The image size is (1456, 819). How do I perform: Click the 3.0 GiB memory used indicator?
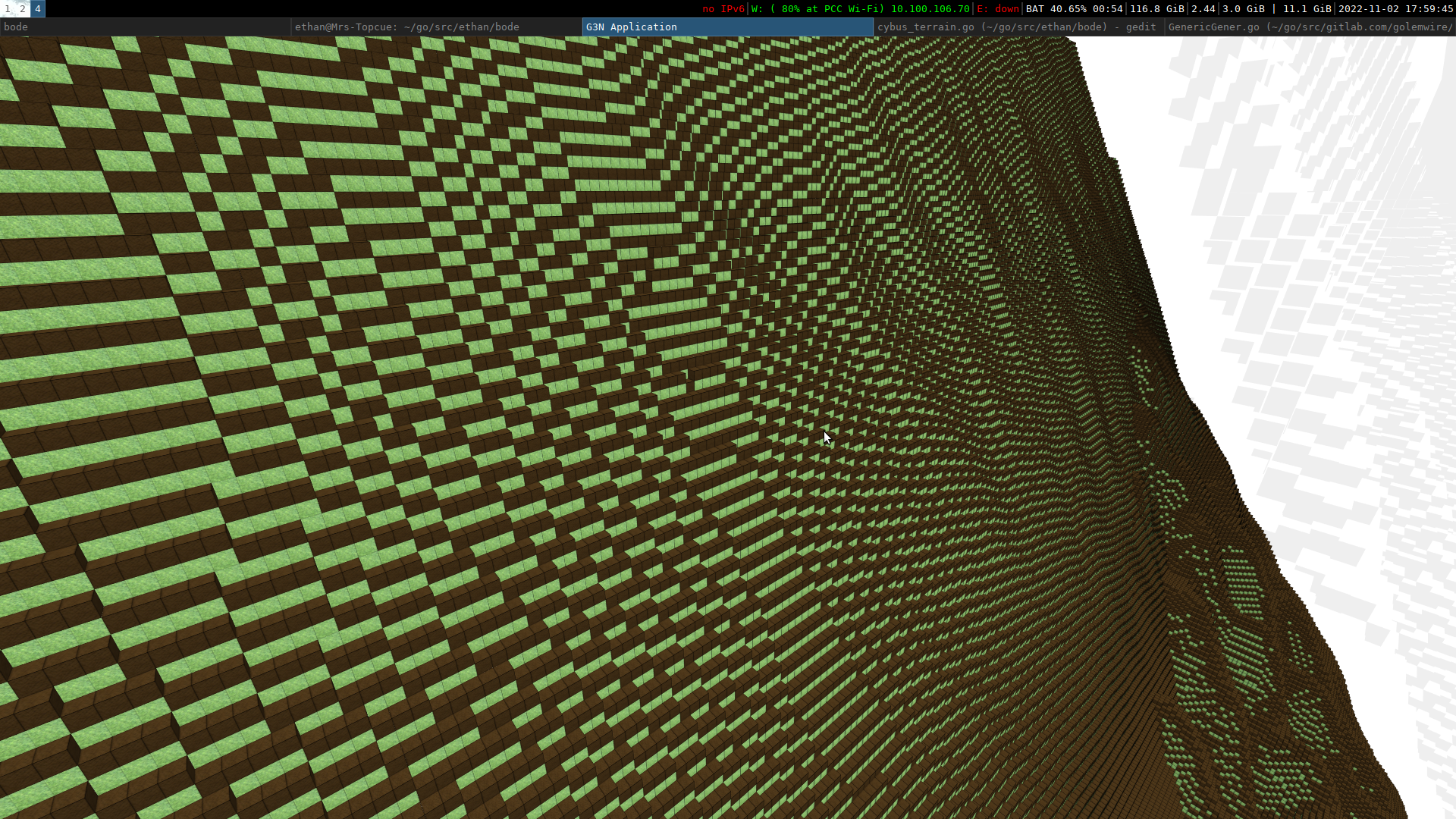point(1244,8)
